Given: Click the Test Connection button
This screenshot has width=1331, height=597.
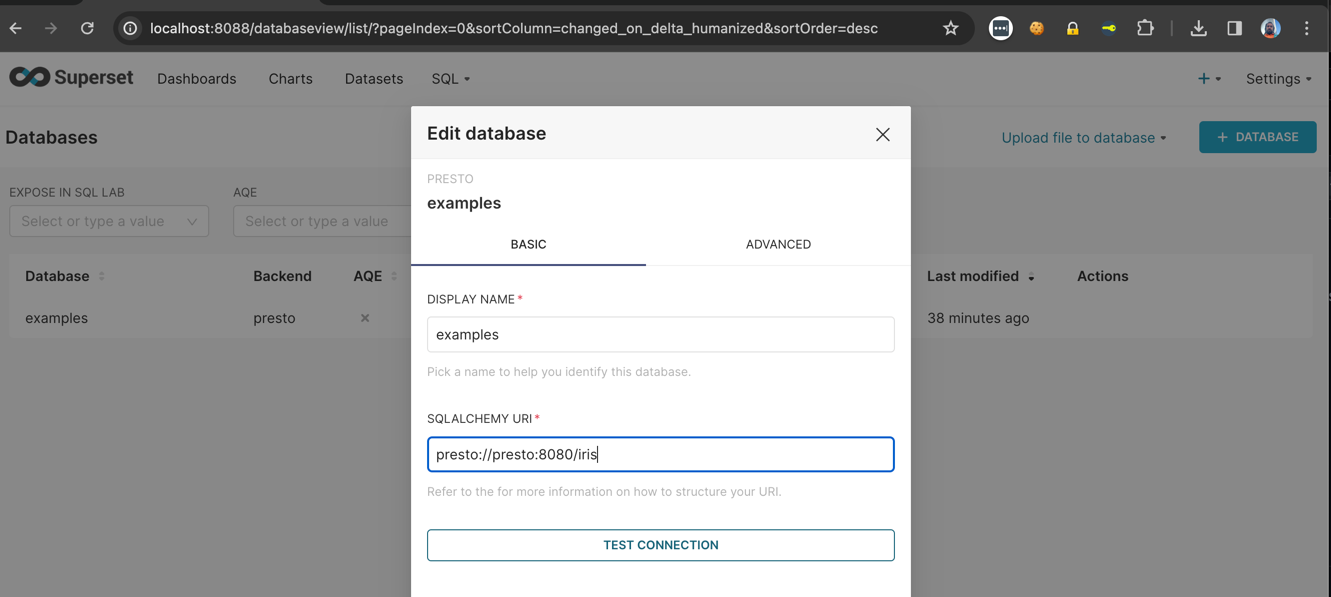Looking at the screenshot, I should (660, 545).
